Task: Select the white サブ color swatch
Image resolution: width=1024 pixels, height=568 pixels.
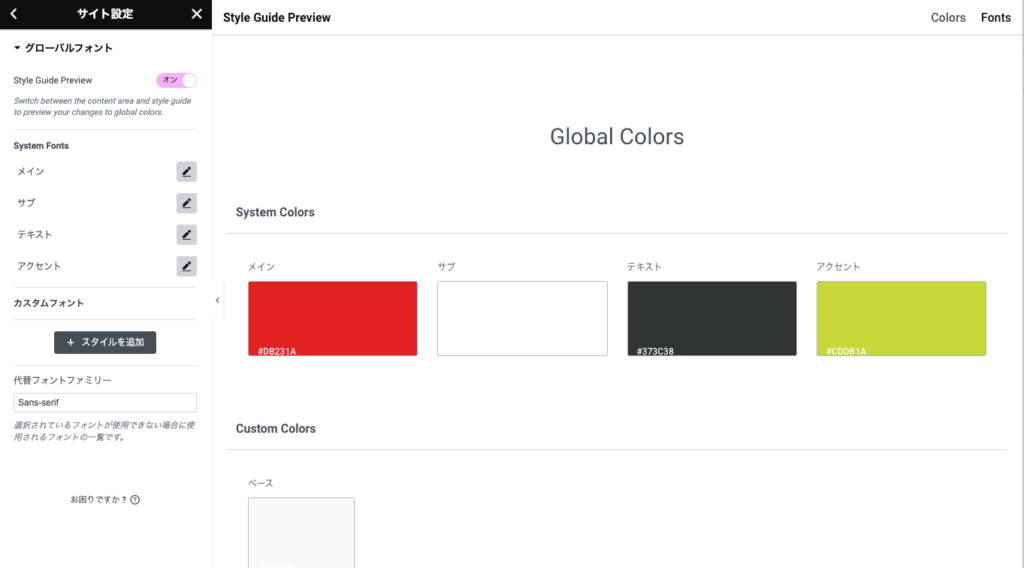Action: pos(522,318)
